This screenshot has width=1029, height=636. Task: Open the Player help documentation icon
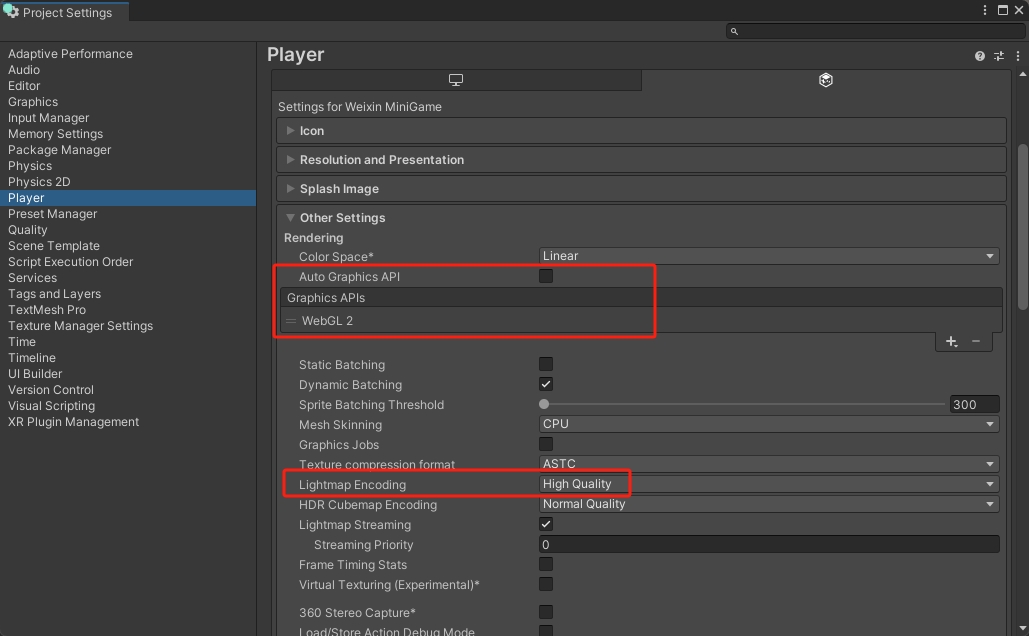click(980, 56)
